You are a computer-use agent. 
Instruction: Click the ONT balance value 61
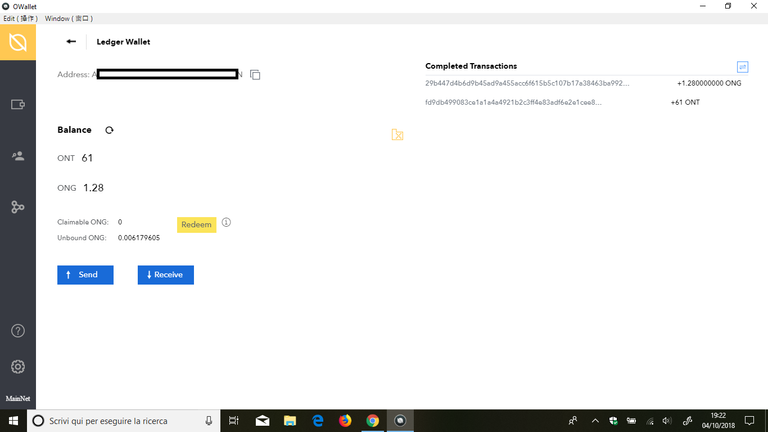(x=87, y=158)
